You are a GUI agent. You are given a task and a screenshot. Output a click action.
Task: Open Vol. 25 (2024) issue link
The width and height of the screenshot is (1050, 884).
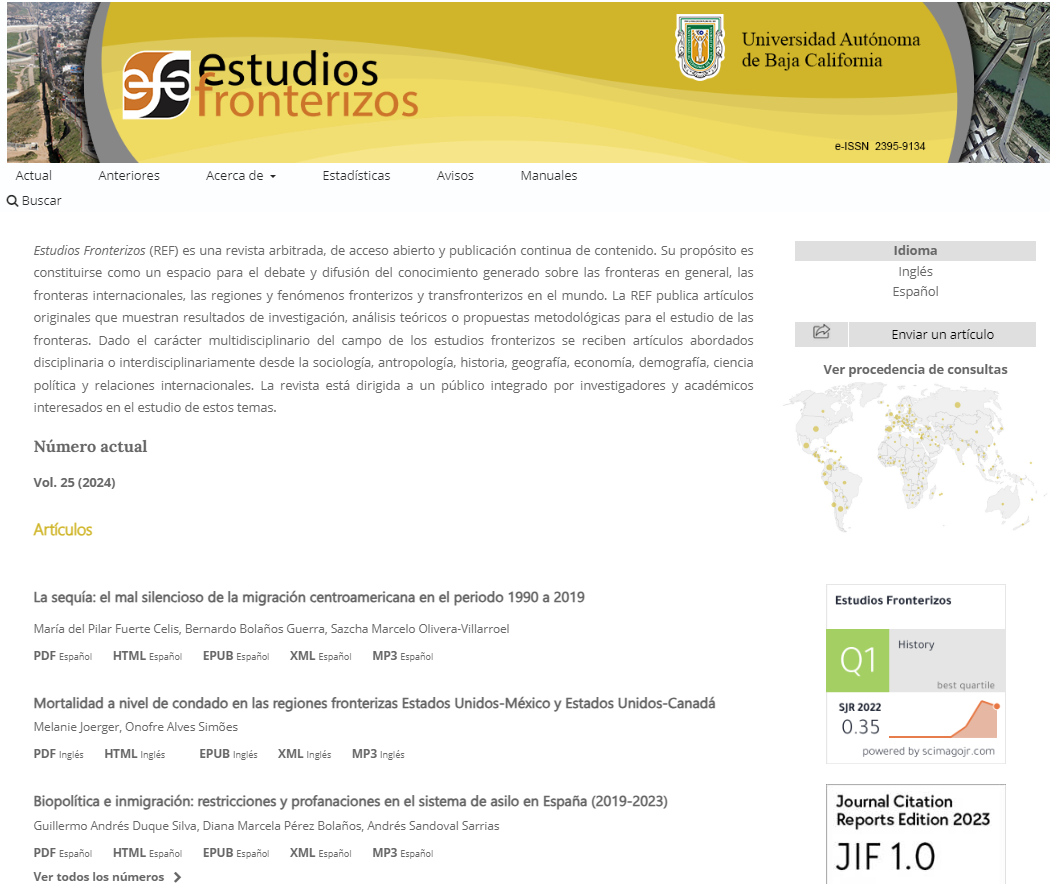tap(74, 483)
